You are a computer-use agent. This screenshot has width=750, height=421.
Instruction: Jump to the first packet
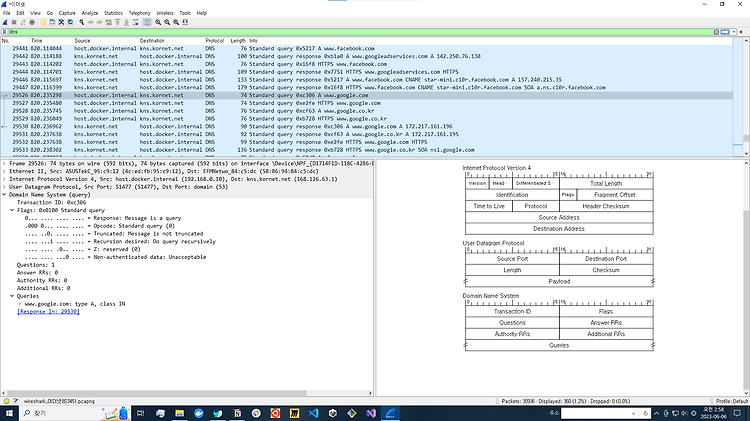(x=117, y=22)
